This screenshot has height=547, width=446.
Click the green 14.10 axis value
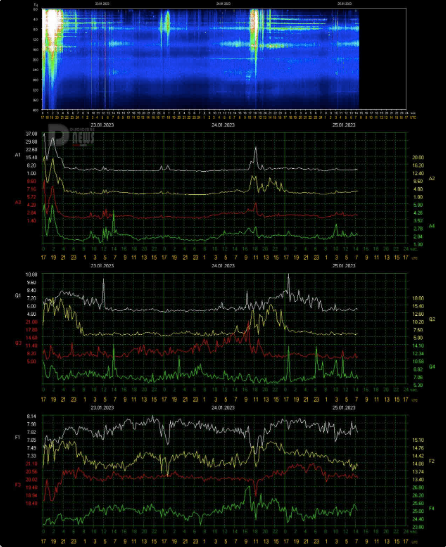pos(418,346)
